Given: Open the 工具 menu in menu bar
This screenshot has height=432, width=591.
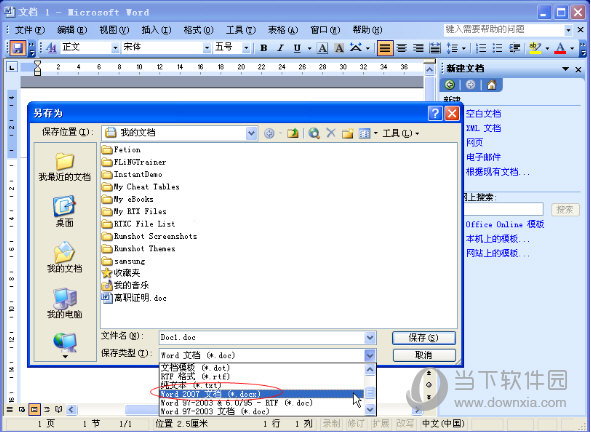Looking at the screenshot, I should (x=241, y=30).
